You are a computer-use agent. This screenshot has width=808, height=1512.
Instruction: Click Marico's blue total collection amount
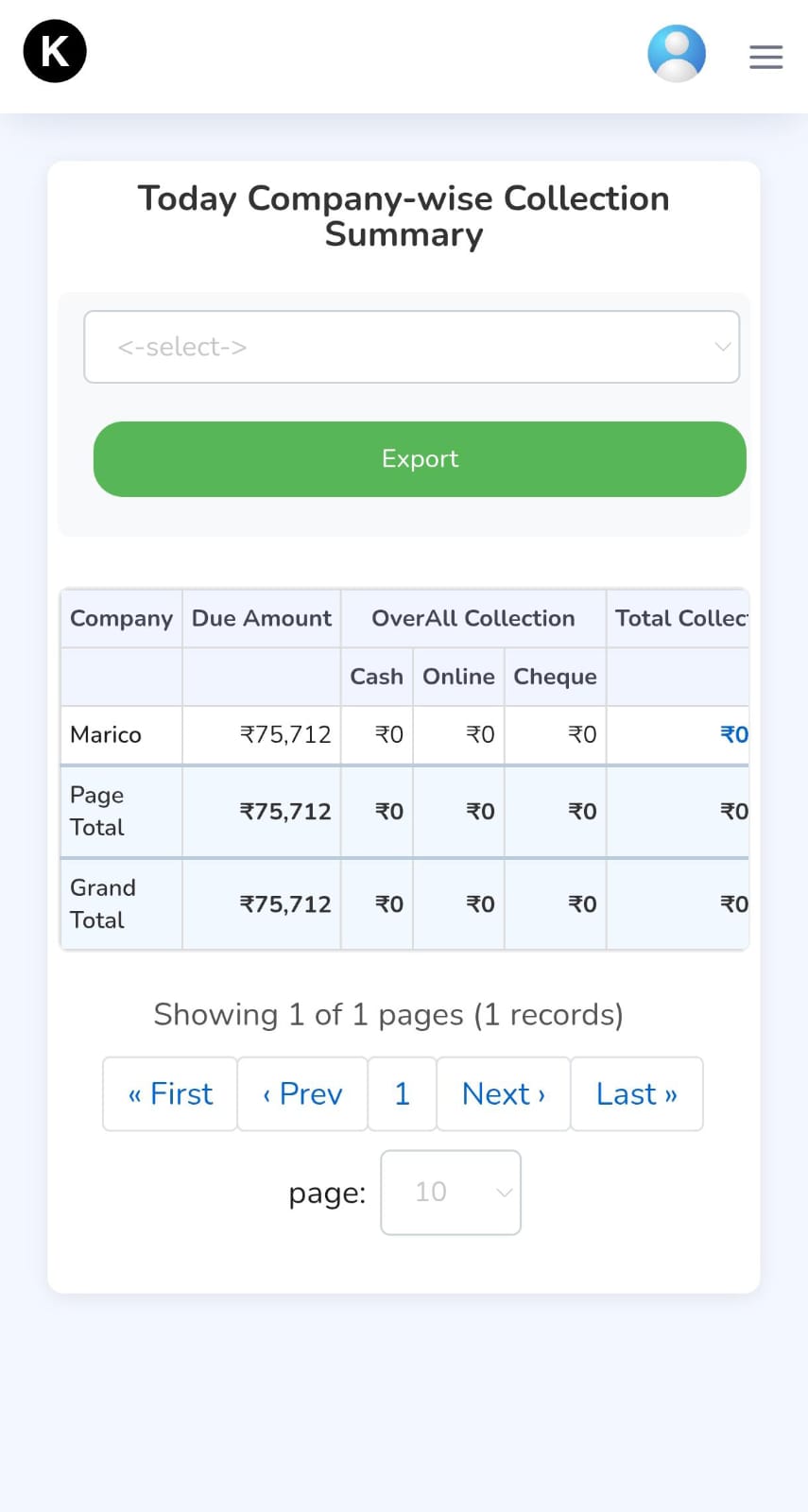[733, 735]
